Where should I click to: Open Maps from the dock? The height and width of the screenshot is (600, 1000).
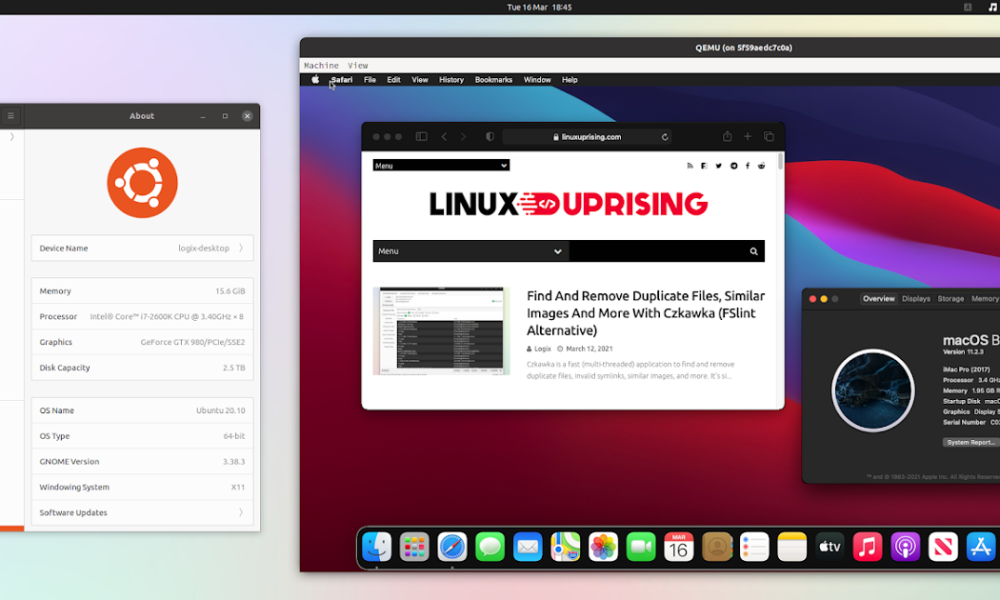pos(566,546)
